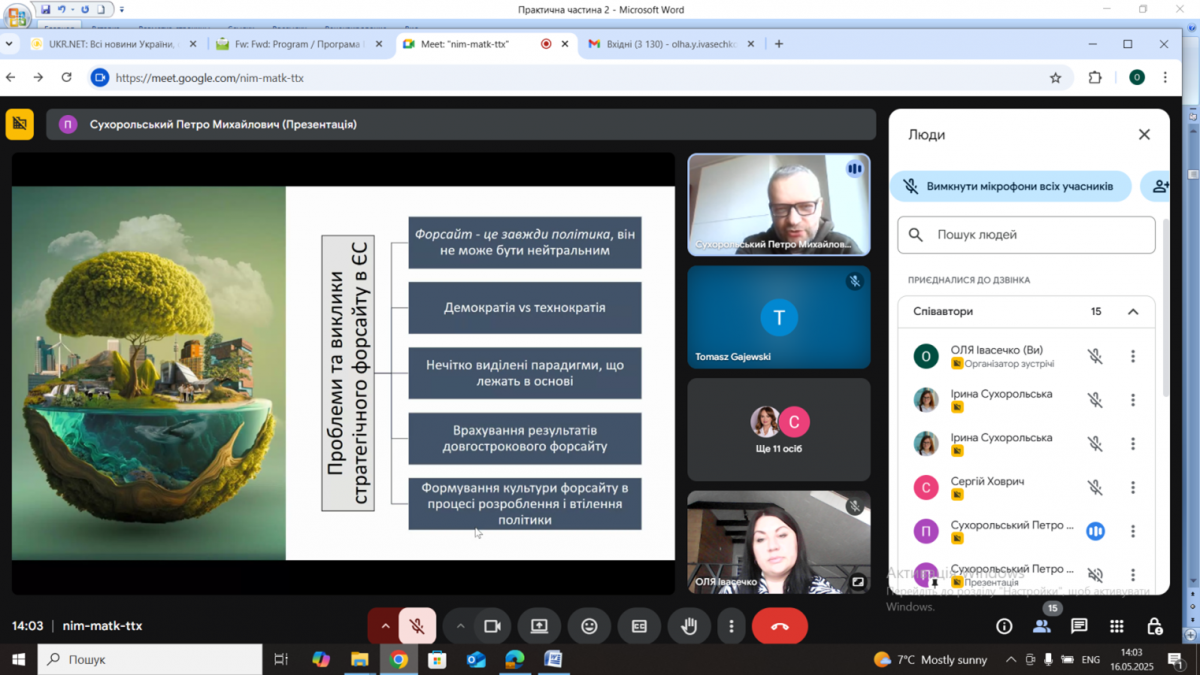Screen dimensions: 1200x675
Task: Open more options for Сергій Ховрич
Action: point(1133,488)
